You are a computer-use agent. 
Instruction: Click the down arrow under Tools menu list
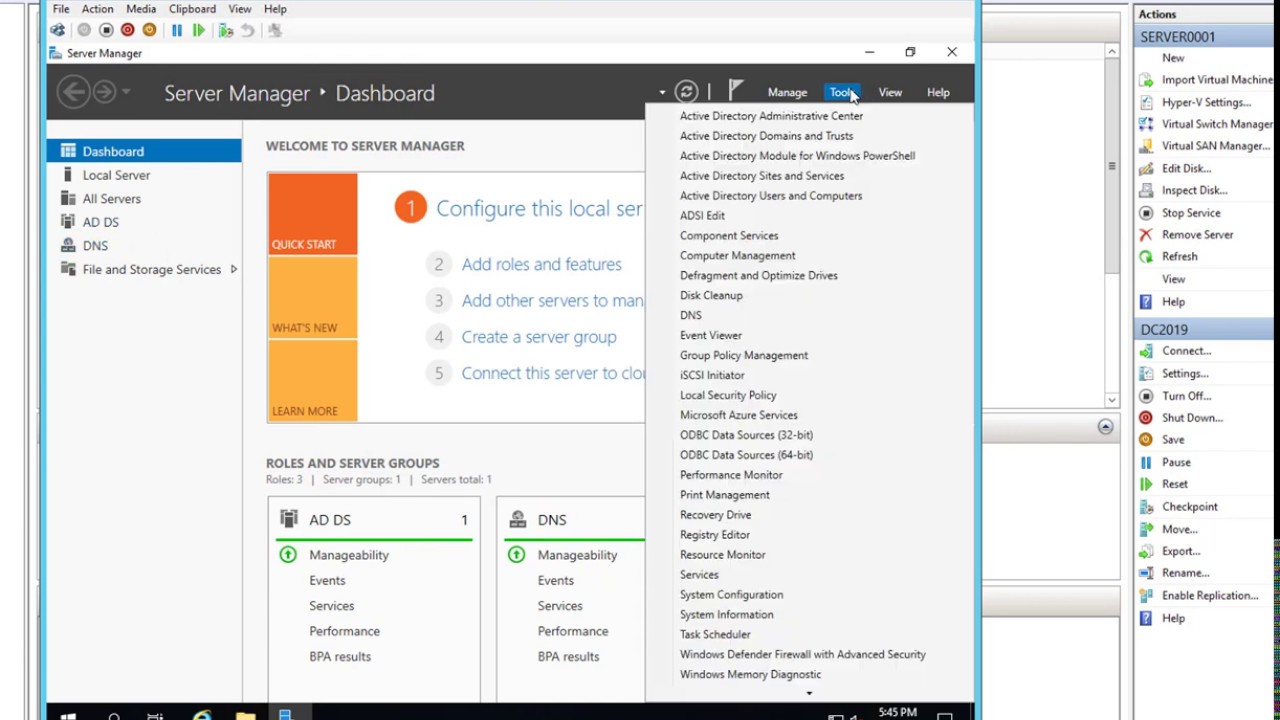[x=809, y=693]
